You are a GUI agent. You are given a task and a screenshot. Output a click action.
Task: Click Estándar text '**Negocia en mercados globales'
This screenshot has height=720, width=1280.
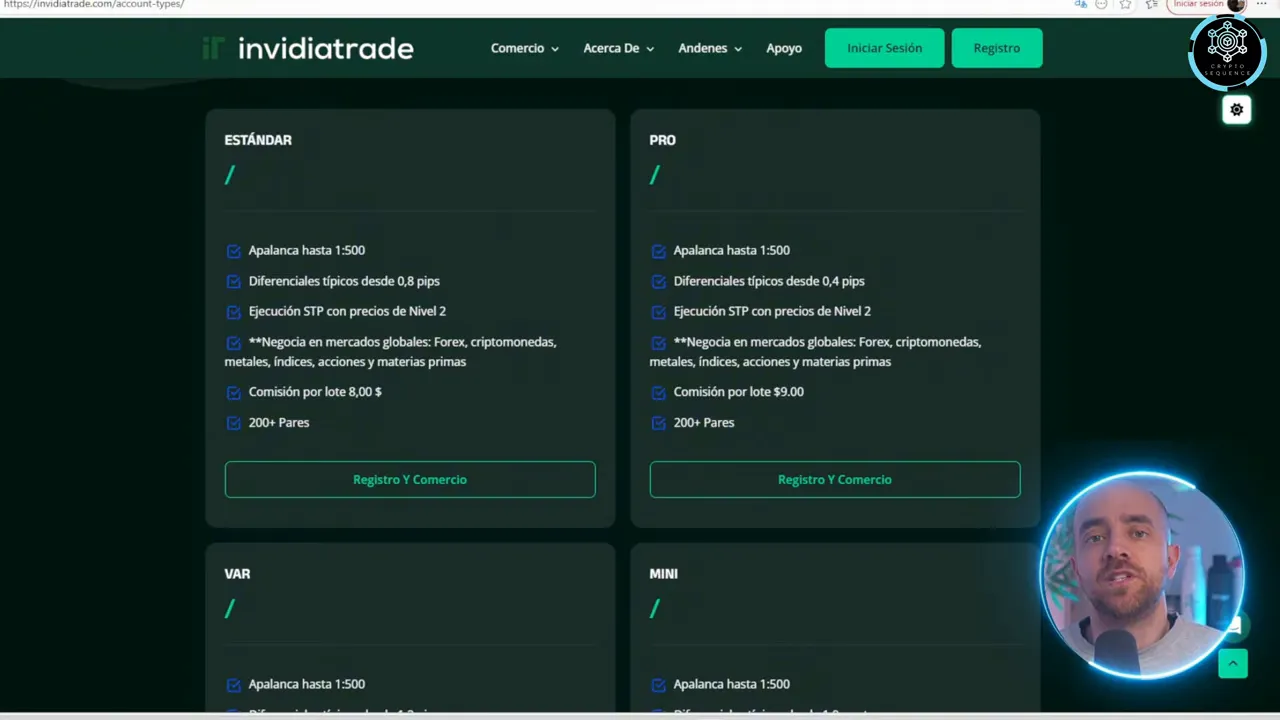338,342
